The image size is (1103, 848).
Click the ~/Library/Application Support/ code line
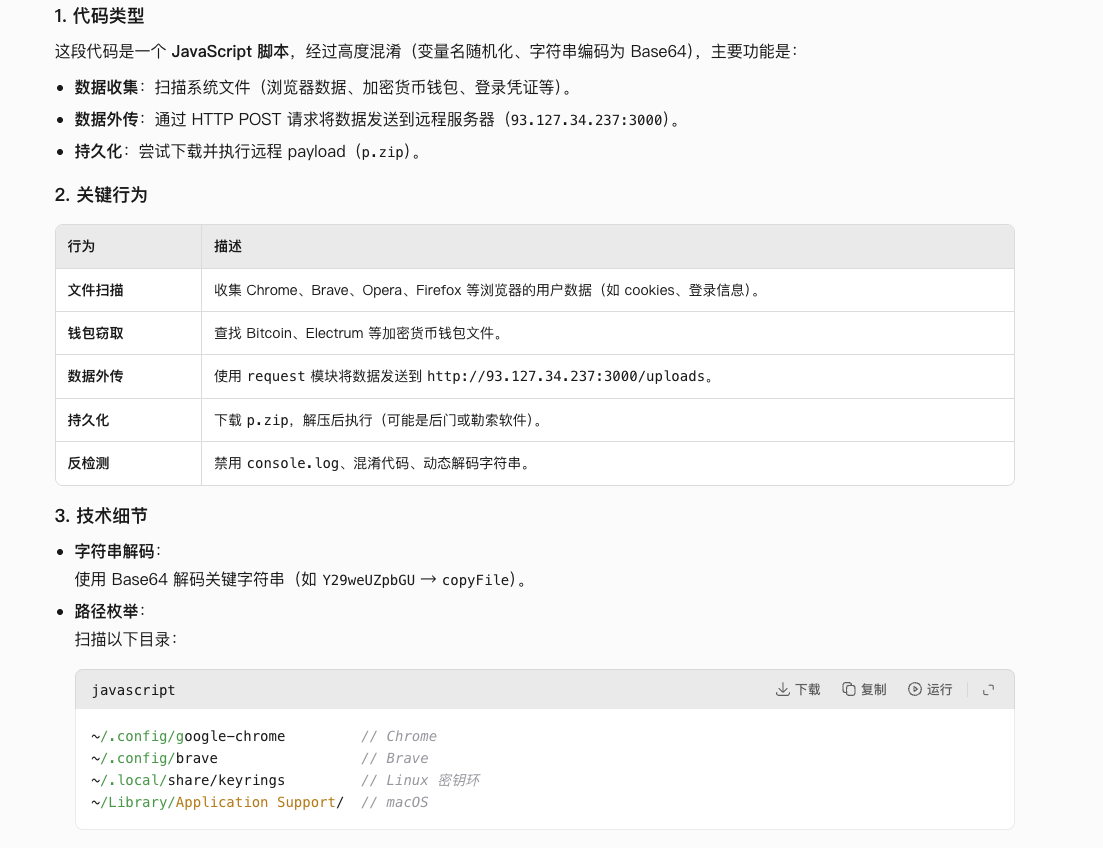pyautogui.click(x=217, y=802)
